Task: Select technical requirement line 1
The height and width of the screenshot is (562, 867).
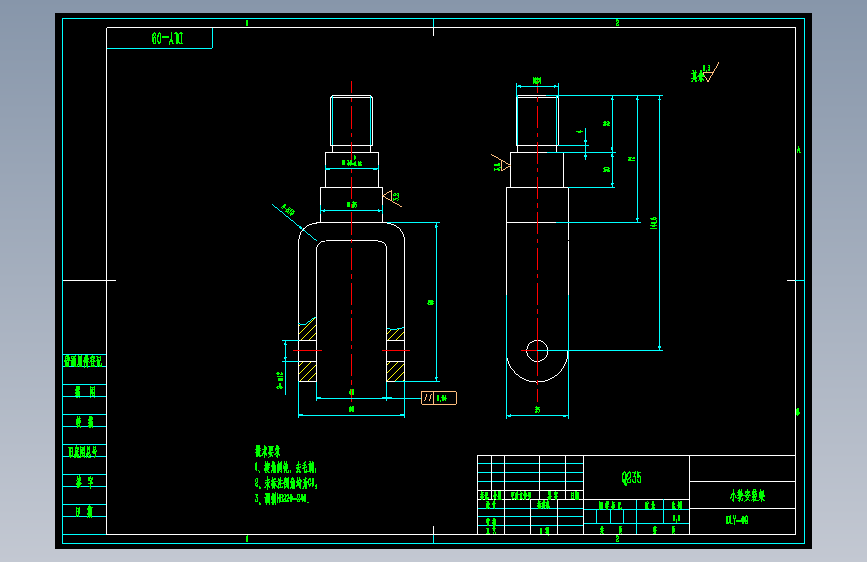Action: pyautogui.click(x=285, y=467)
